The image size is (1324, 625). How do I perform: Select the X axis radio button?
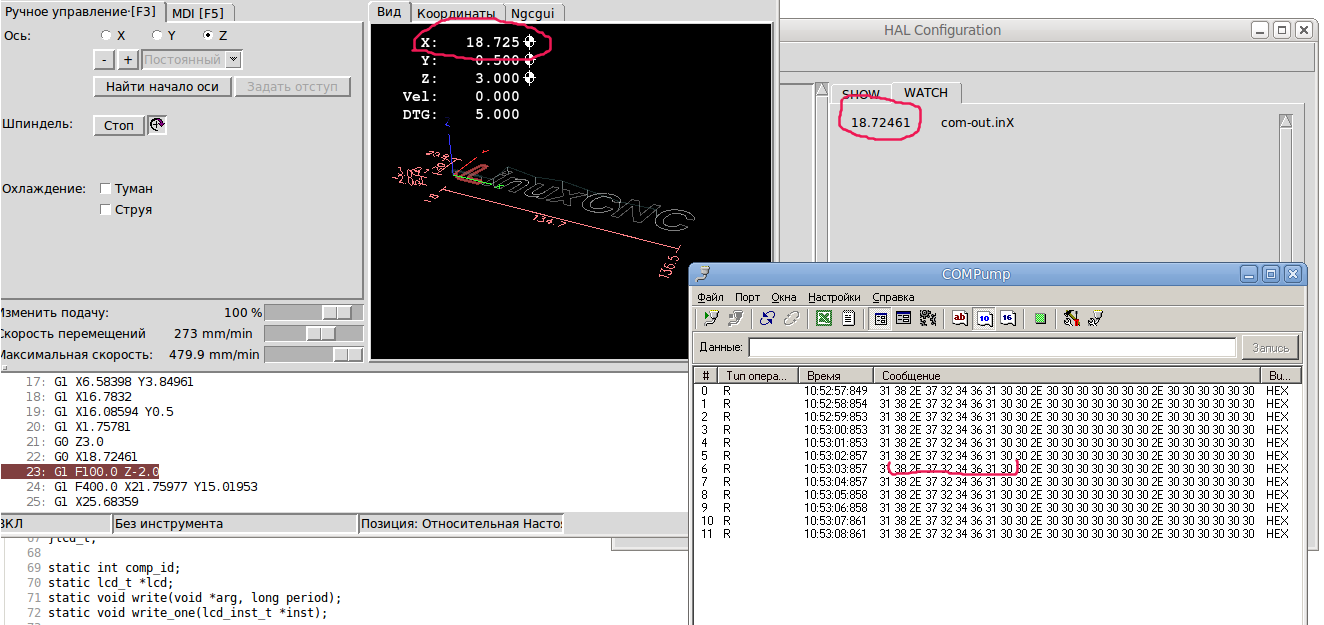[106, 35]
